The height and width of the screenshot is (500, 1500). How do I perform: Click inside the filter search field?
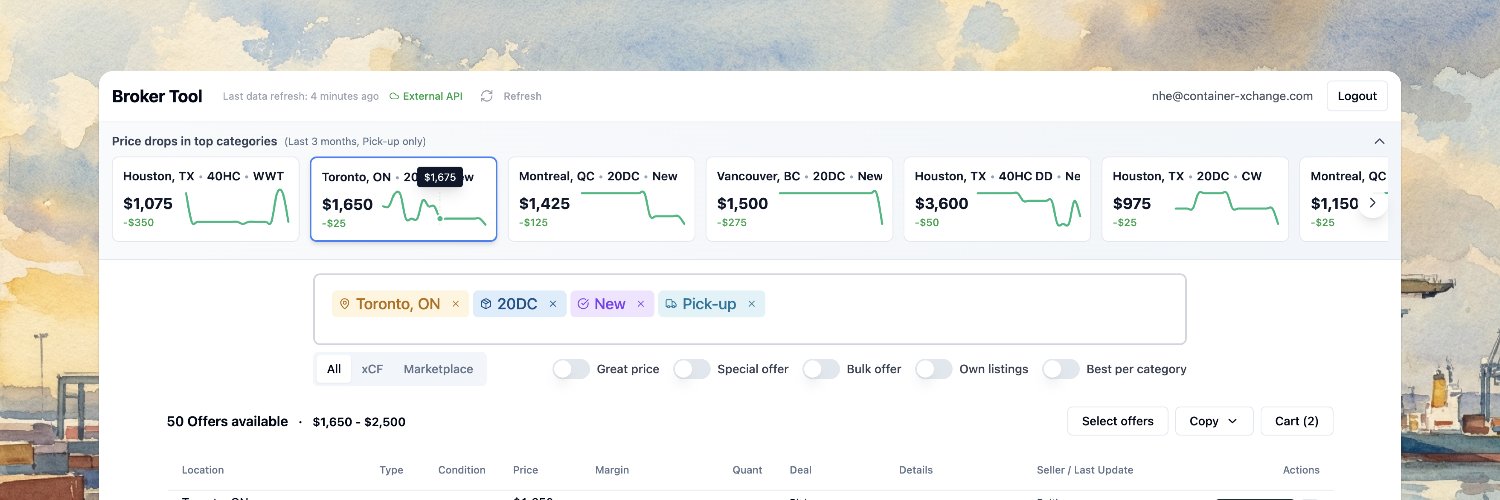(x=750, y=309)
